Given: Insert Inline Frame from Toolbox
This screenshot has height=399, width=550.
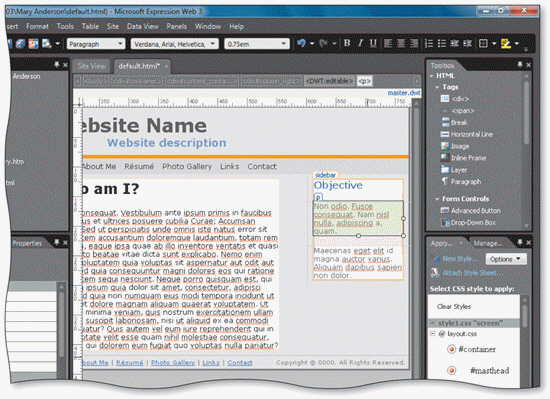Looking at the screenshot, I should [463, 158].
